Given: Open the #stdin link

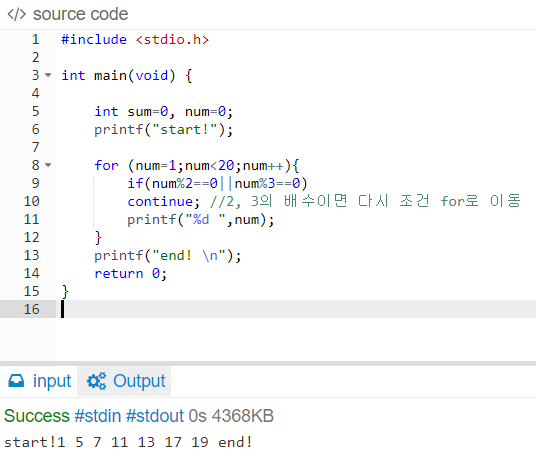Looking at the screenshot, I should 98,416.
